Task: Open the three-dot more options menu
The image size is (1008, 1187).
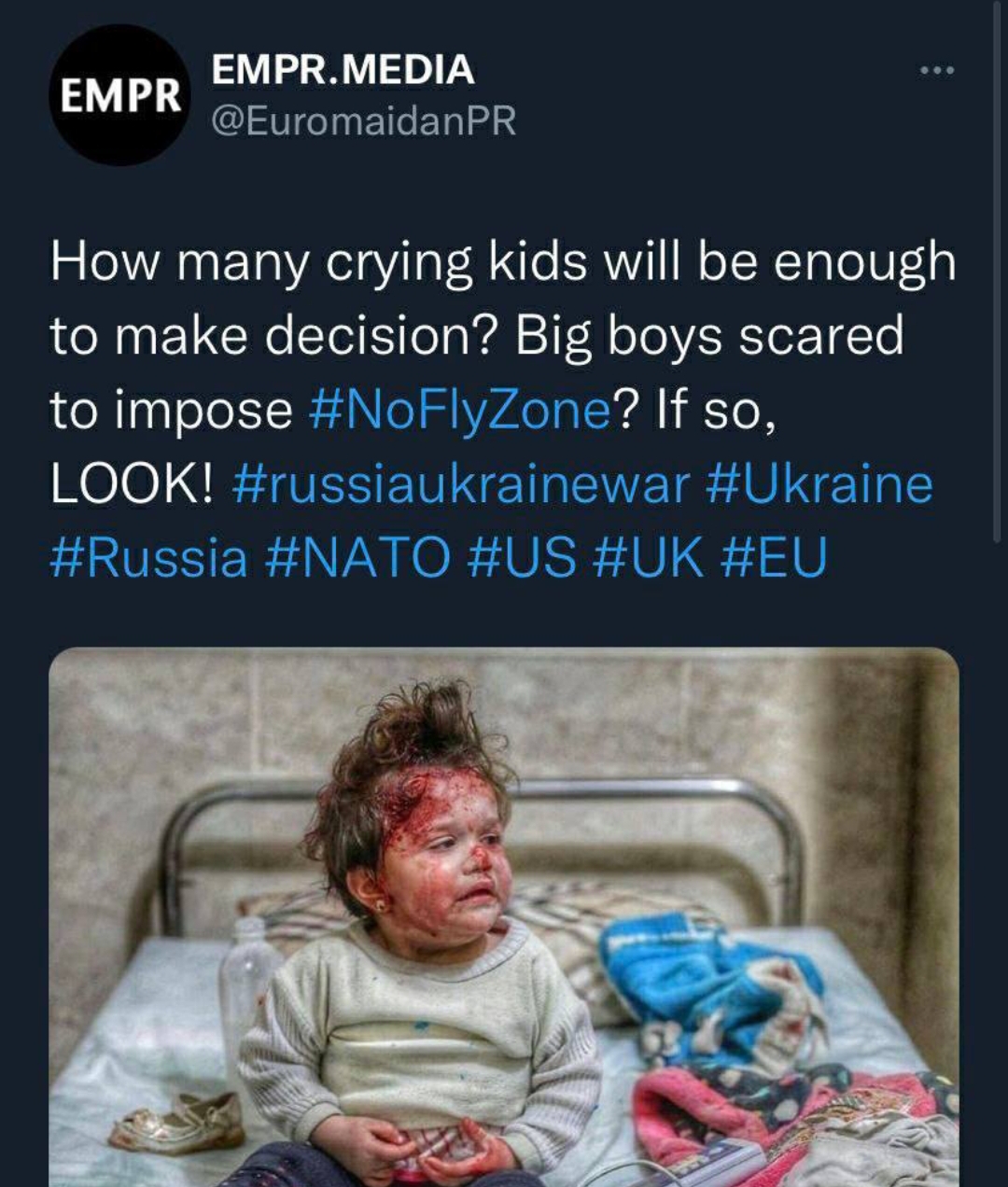Action: pos(936,71)
